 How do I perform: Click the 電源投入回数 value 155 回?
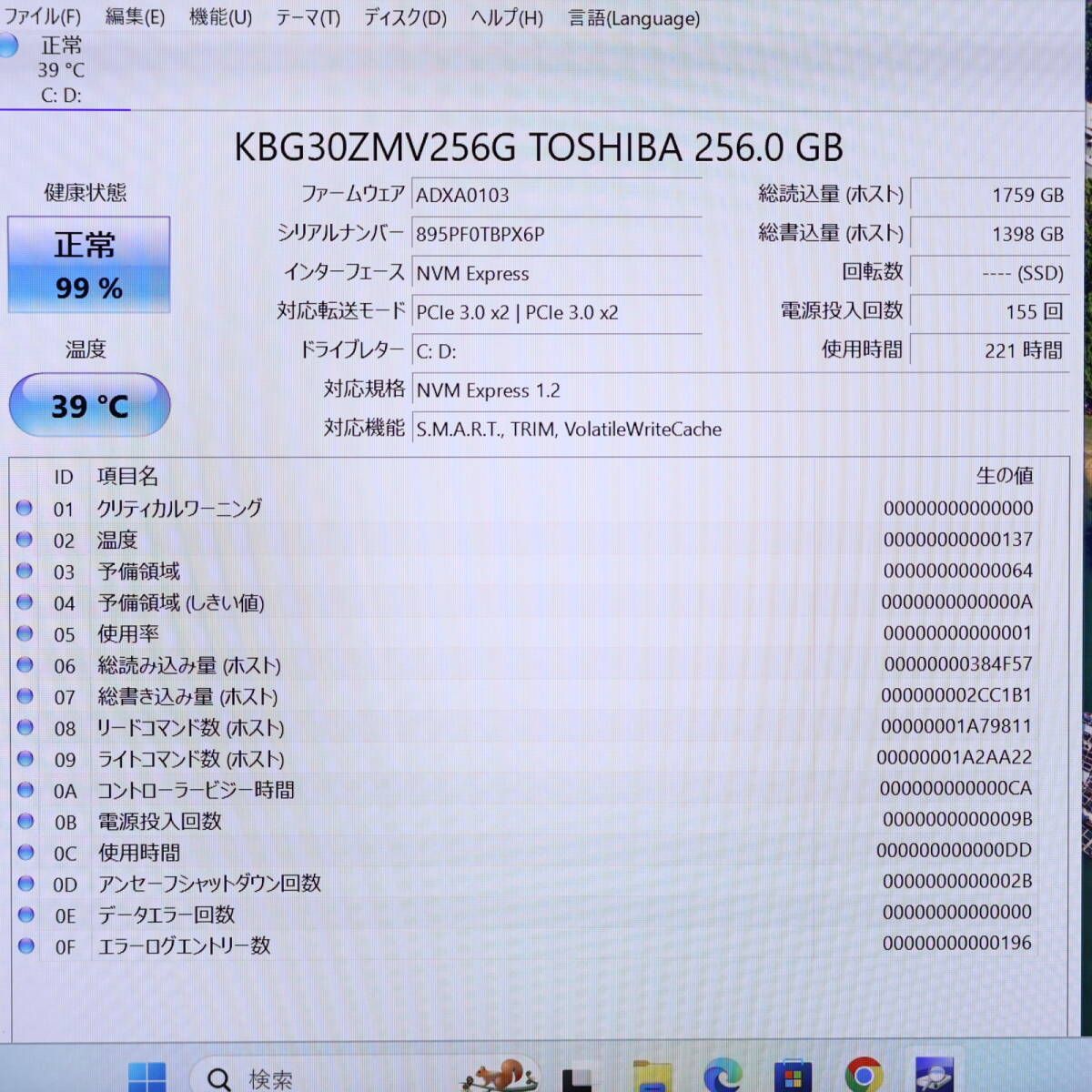[x=990, y=311]
